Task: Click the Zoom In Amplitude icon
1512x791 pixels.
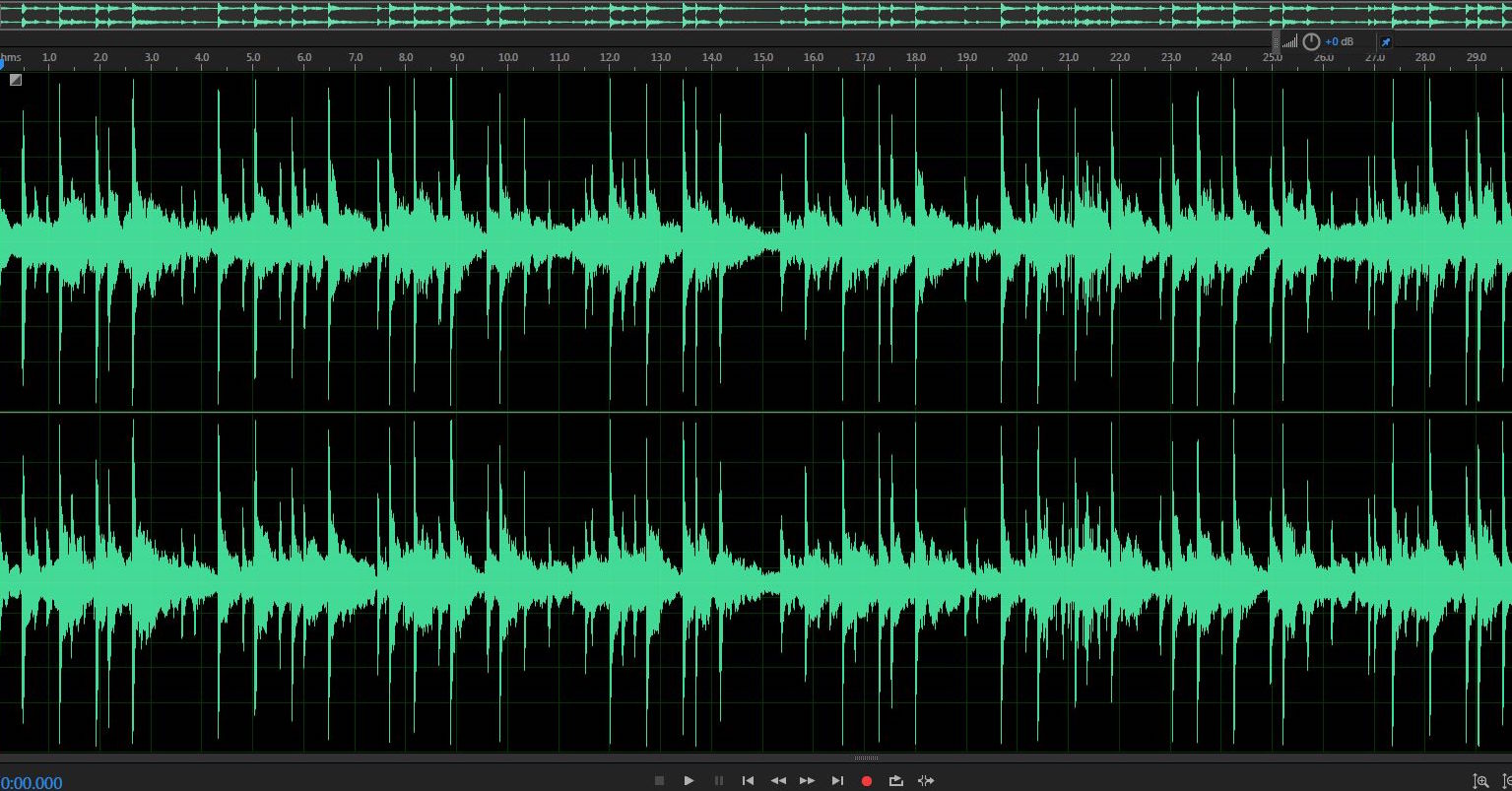Action: [1479, 782]
